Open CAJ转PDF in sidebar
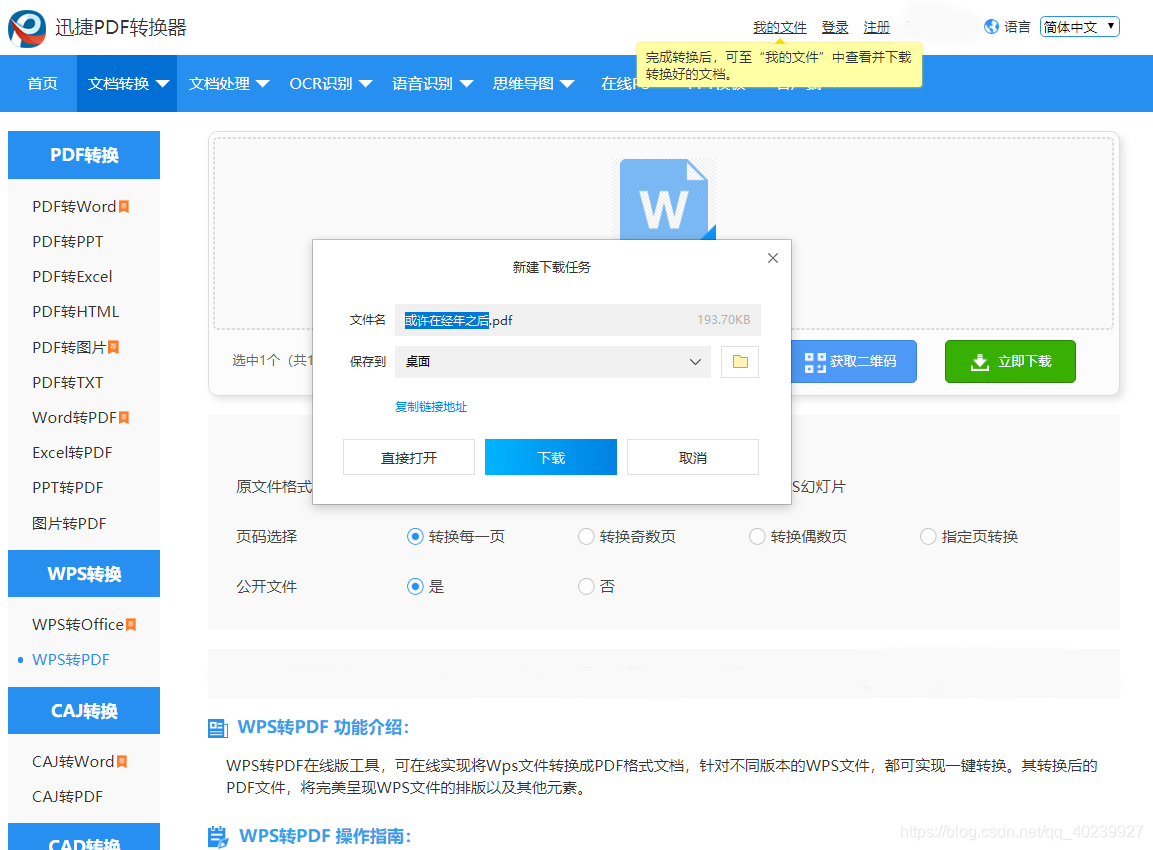 tap(68, 797)
